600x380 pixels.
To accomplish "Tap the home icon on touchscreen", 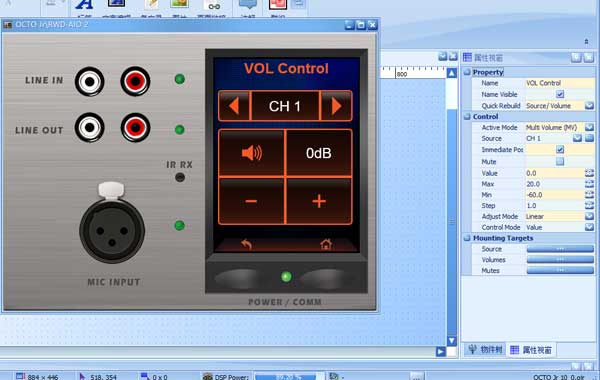I will pyautogui.click(x=326, y=244).
